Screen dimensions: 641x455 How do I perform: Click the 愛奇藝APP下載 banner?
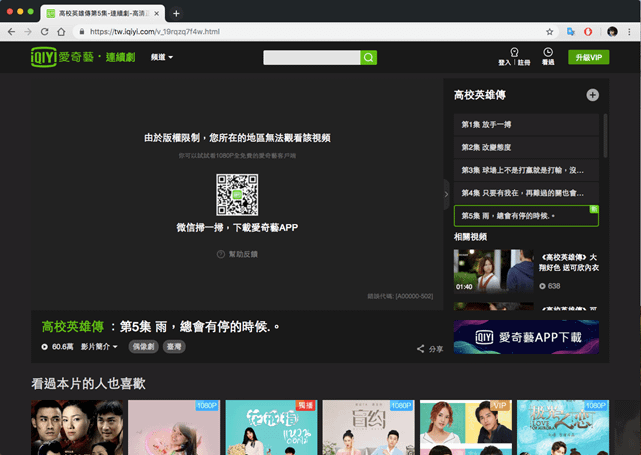(x=526, y=337)
